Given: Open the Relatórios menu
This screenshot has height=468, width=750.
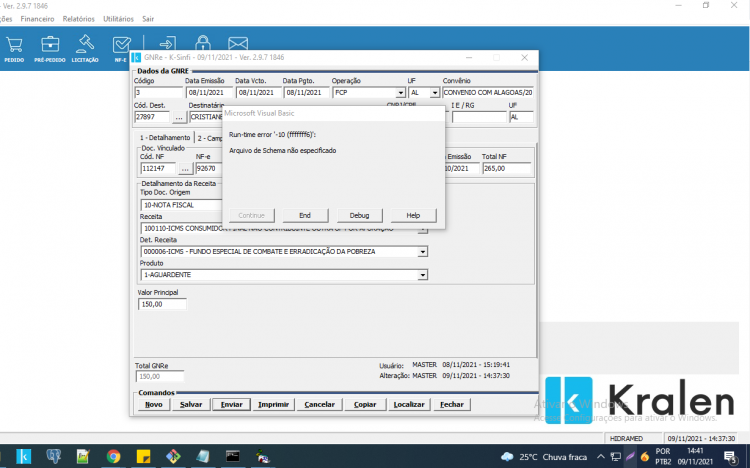Looking at the screenshot, I should pyautogui.click(x=78, y=19).
